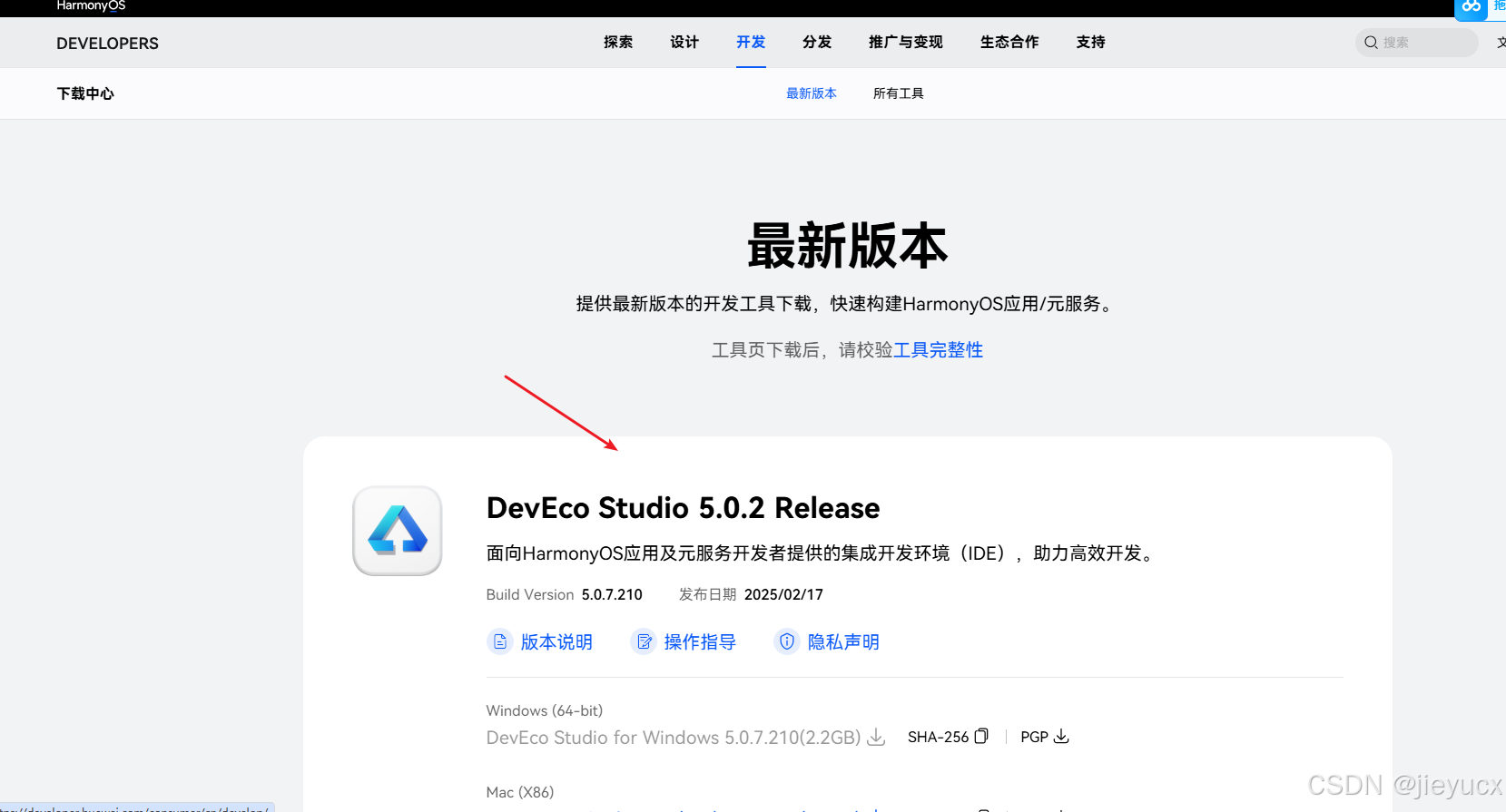
Task: Open the 操作指导 link
Action: click(700, 641)
